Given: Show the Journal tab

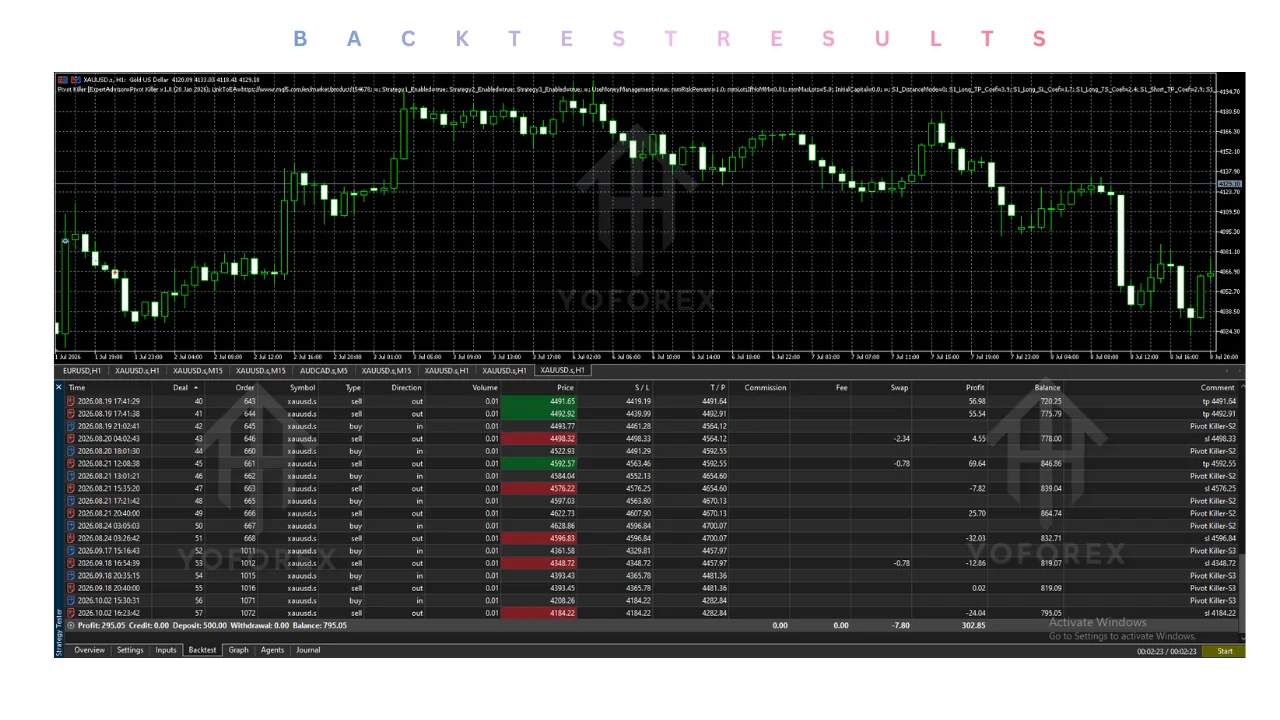Looking at the screenshot, I should pos(308,650).
